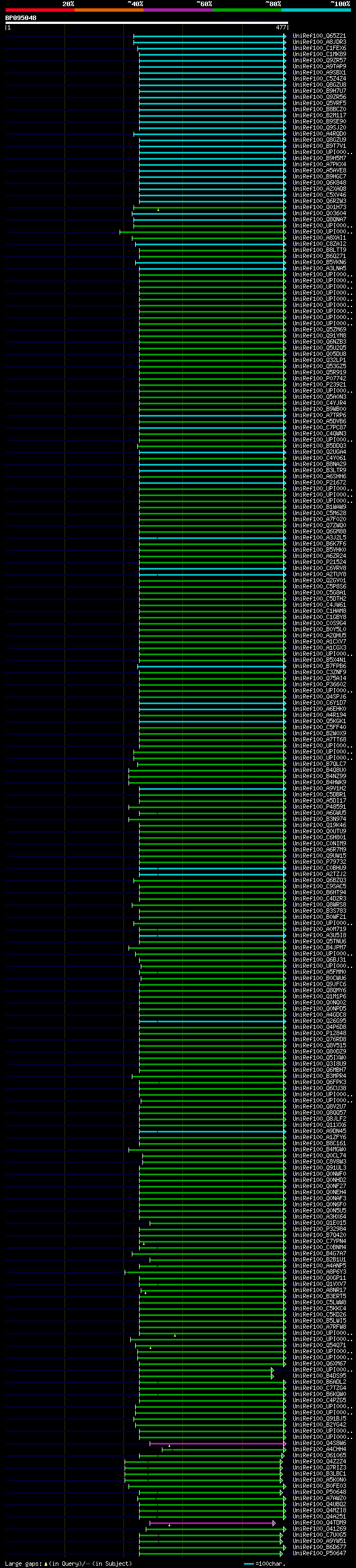This screenshot has width=356, height=1568.
Task: Open hit UniRef100_C1FEX6
Action: click(x=319, y=48)
